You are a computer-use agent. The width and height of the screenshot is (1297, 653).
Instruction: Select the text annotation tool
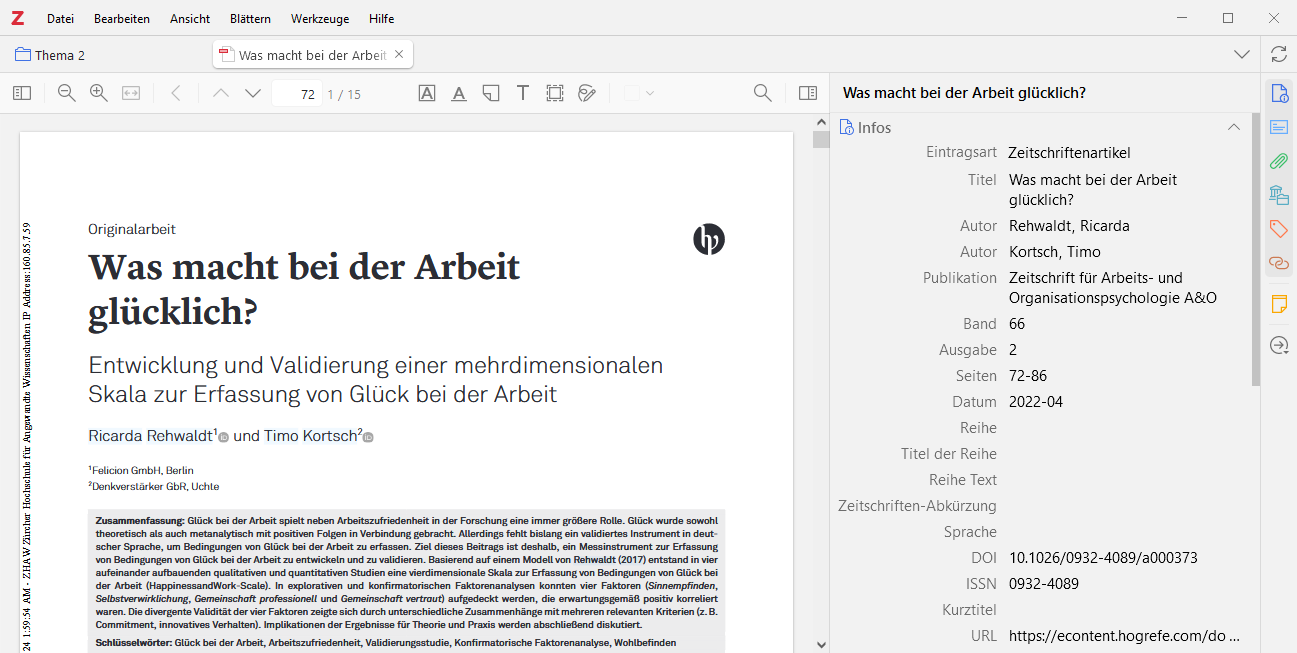coord(523,93)
